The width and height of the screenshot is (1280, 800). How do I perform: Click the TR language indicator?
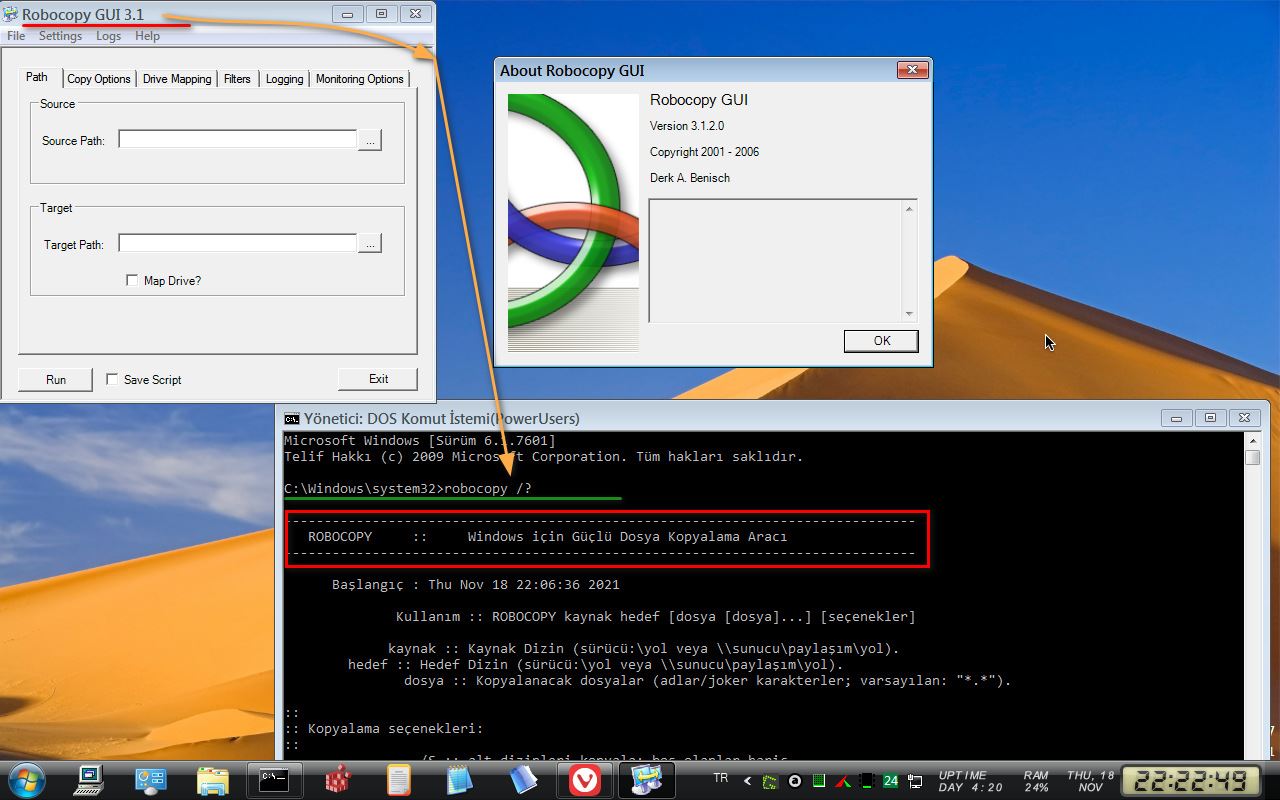click(x=720, y=777)
